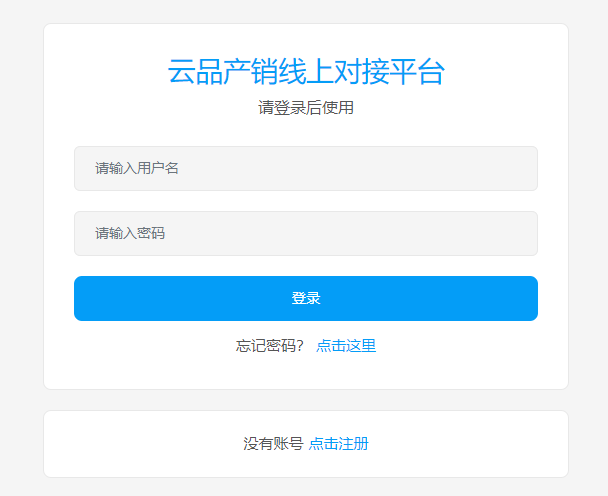Click the 忘记密码? label text
608x496 pixels.
point(269,346)
